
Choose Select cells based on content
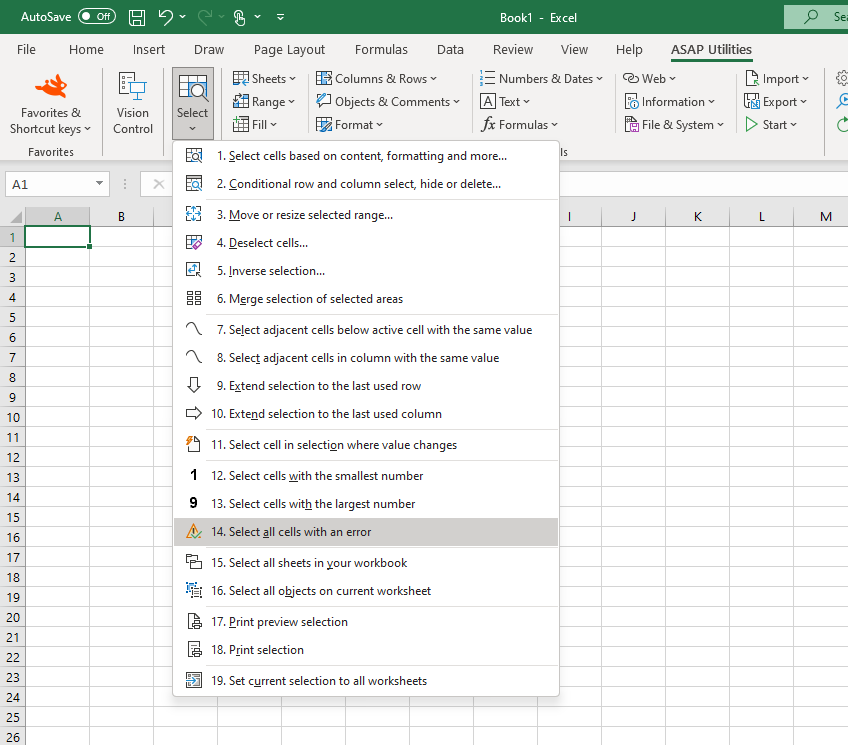point(366,156)
